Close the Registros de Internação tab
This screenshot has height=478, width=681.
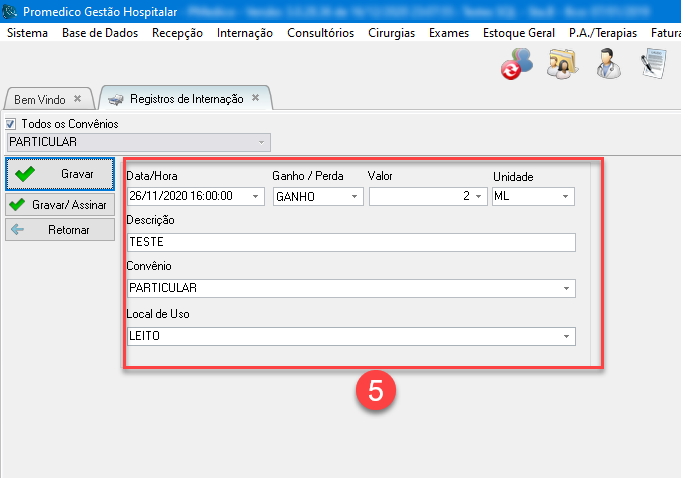coord(255,98)
